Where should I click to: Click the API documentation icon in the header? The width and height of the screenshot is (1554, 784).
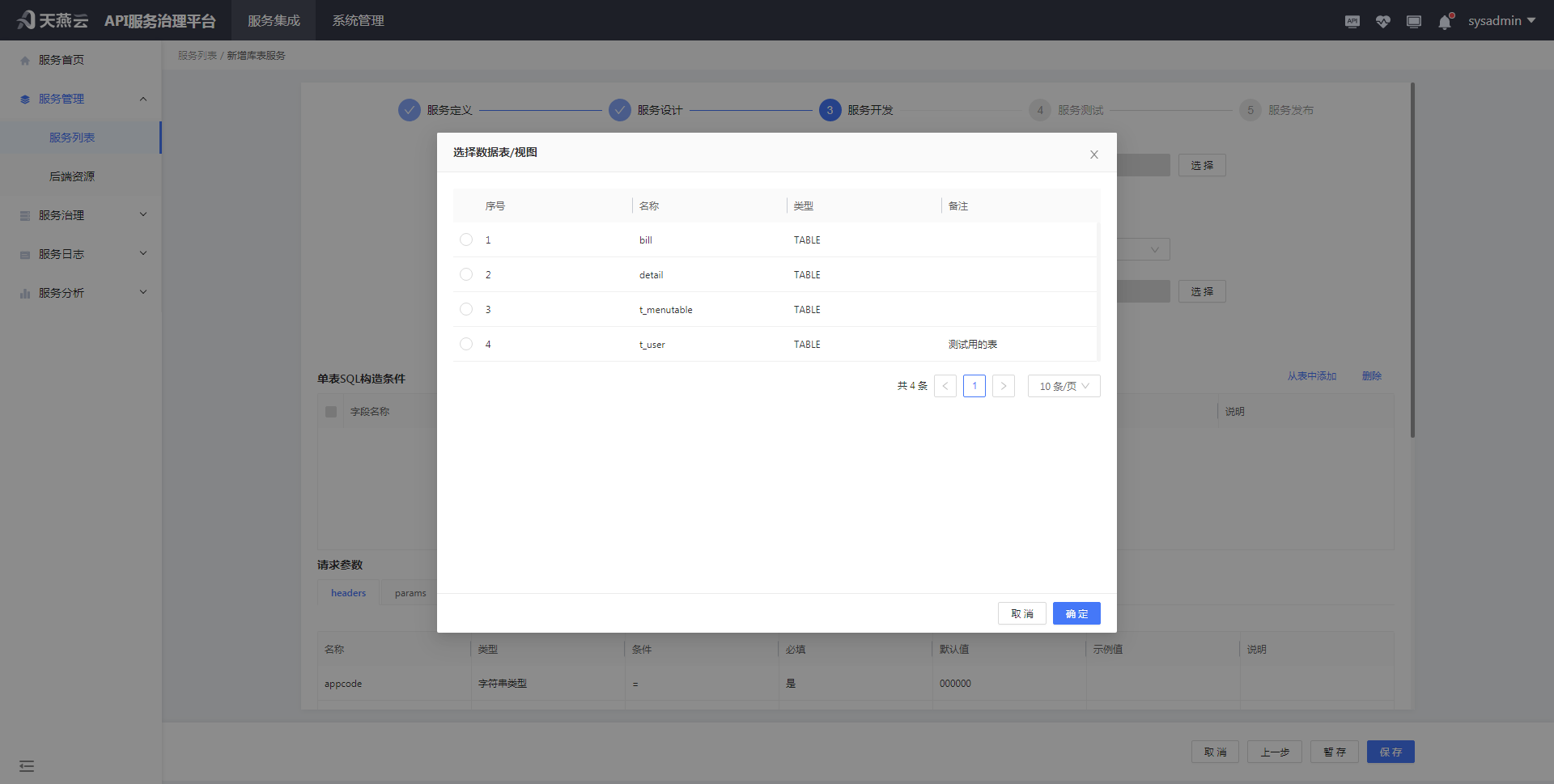[x=1352, y=21]
